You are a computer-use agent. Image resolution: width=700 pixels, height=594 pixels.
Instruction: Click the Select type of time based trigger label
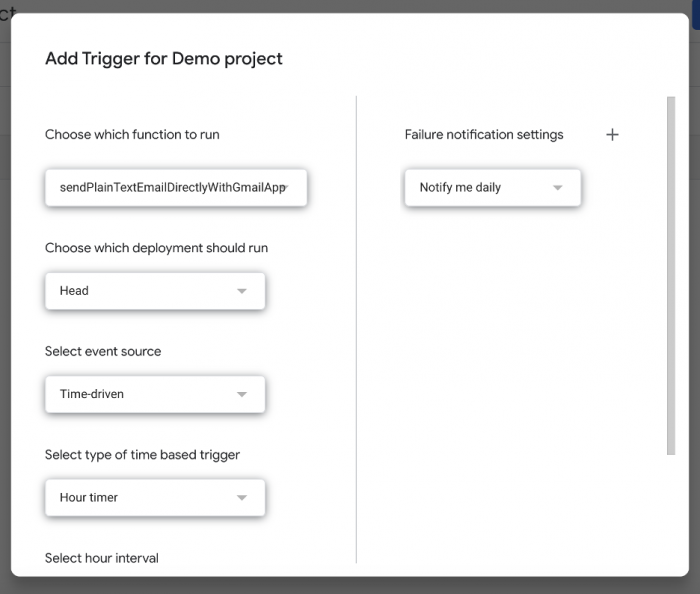pyautogui.click(x=142, y=455)
